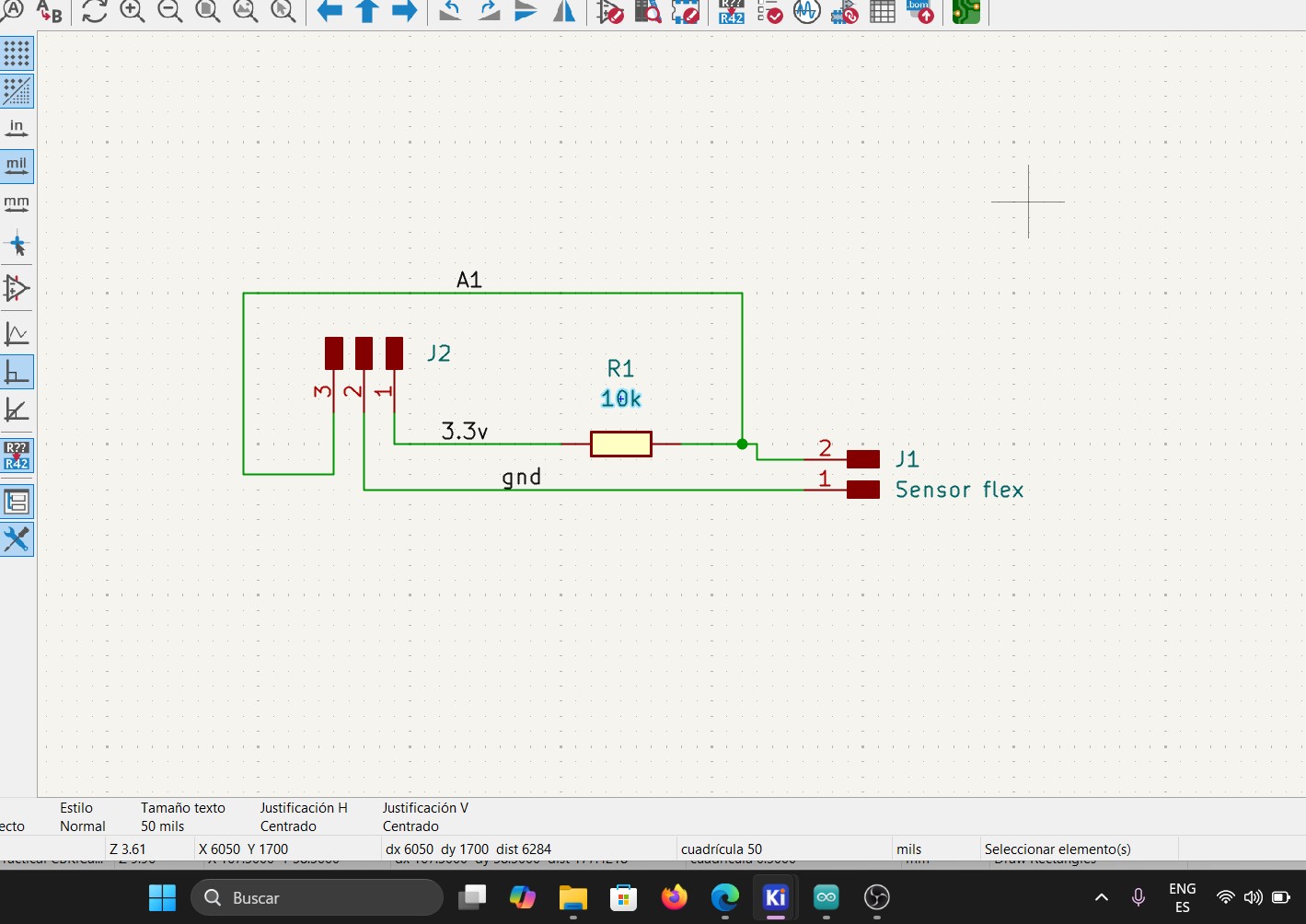The image size is (1306, 924).
Task: Generate the bill of materials
Action: tap(919, 11)
